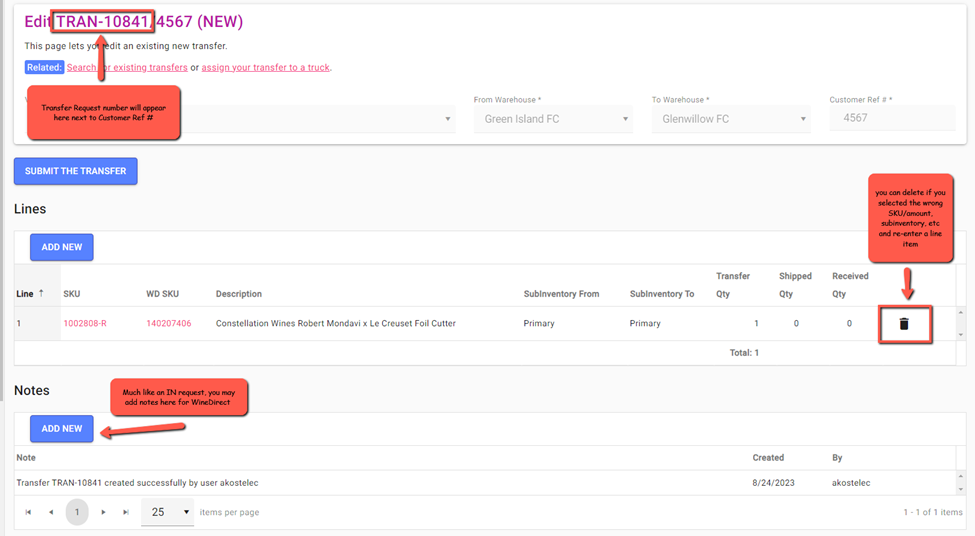Open SKU 1002808-R link
Viewport: 975px width, 536px height.
[x=85, y=323]
